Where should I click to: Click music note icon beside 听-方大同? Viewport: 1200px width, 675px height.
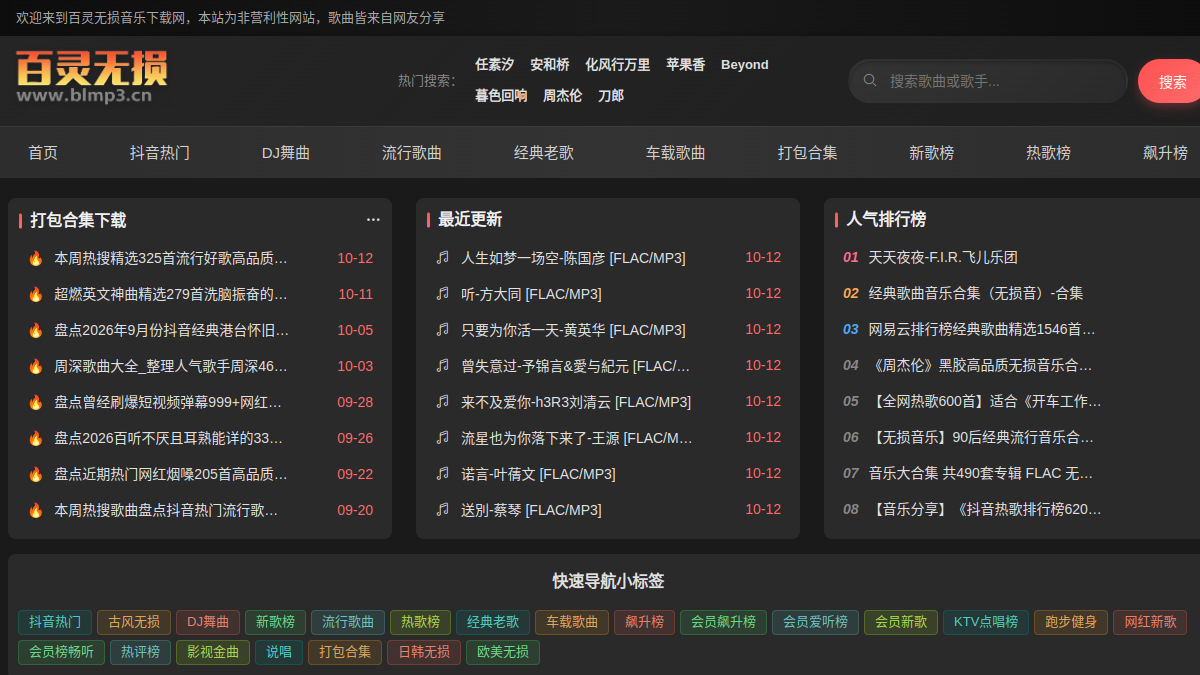pos(443,293)
